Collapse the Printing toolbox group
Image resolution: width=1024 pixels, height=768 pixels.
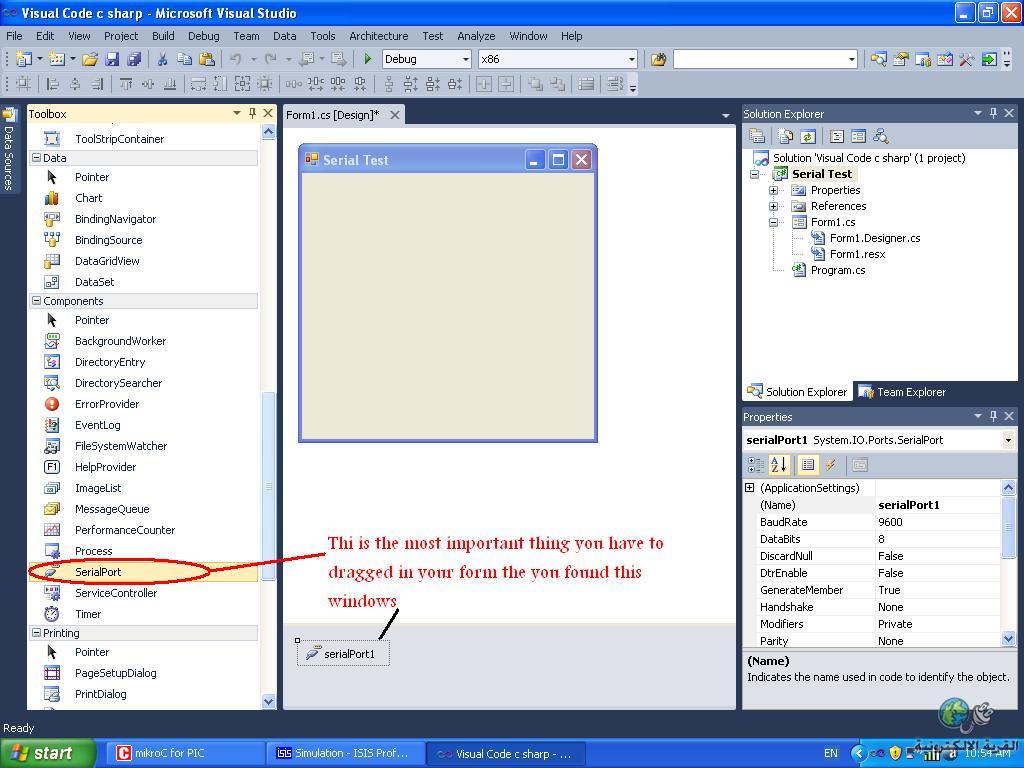pyautogui.click(x=37, y=633)
